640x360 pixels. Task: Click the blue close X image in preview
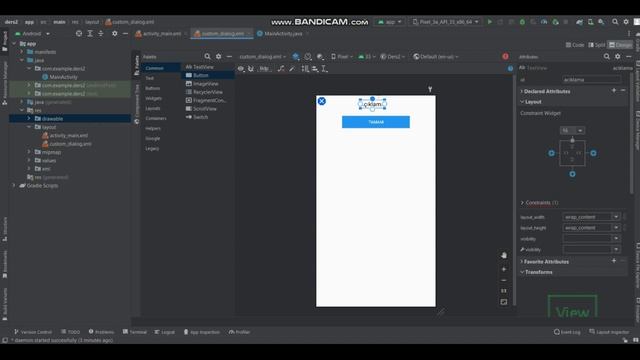tap(322, 101)
